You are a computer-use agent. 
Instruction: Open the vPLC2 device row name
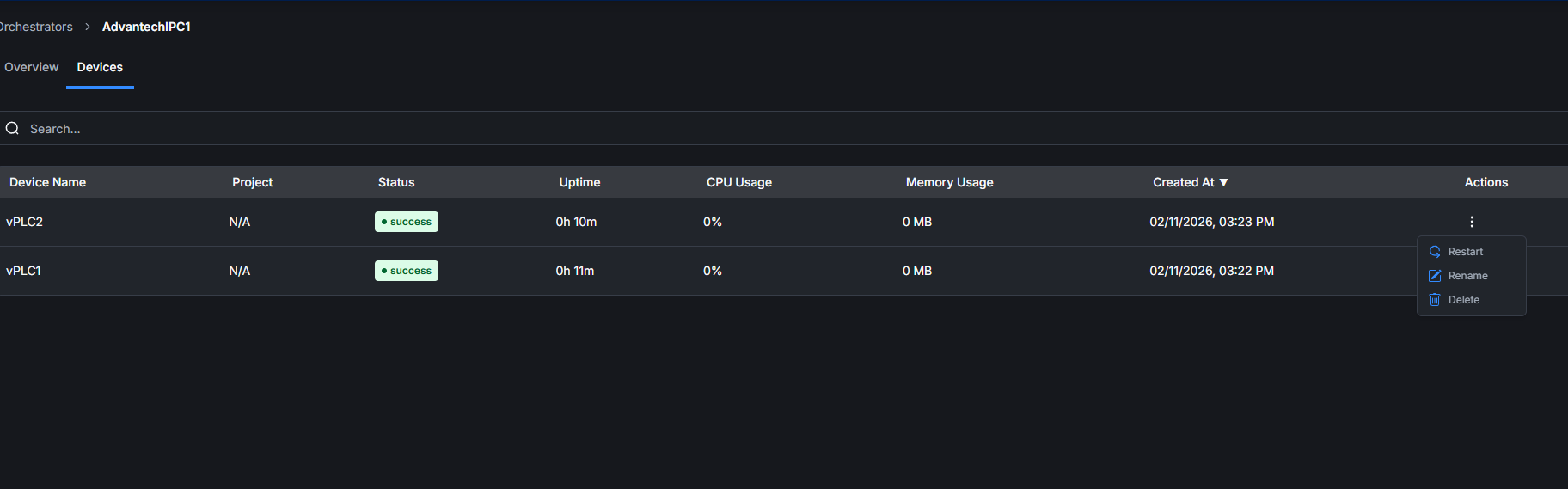[x=24, y=222]
